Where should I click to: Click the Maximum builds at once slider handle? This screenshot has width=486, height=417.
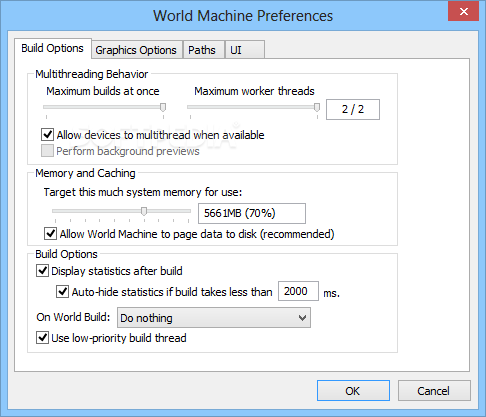pyautogui.click(x=163, y=107)
